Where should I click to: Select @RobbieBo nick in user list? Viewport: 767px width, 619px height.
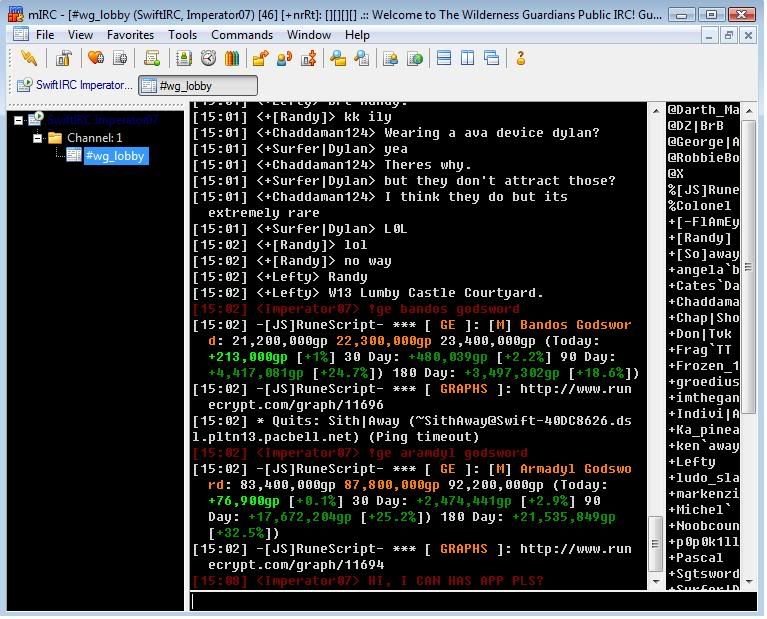coord(703,158)
